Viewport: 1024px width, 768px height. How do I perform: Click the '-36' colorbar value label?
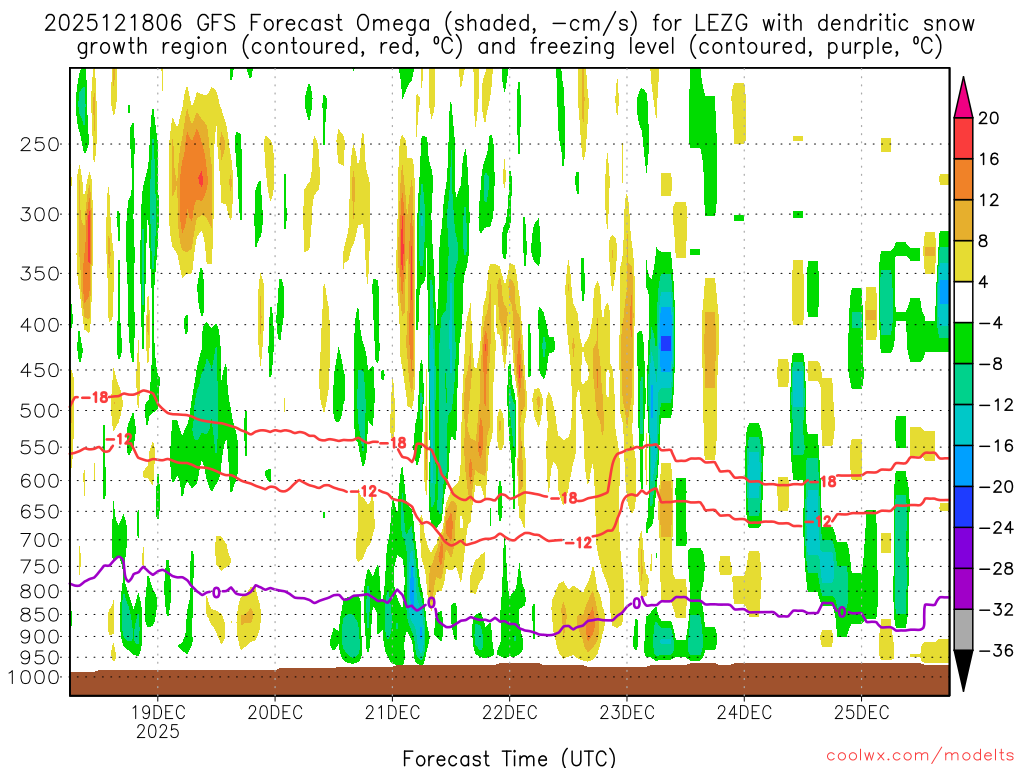996,650
